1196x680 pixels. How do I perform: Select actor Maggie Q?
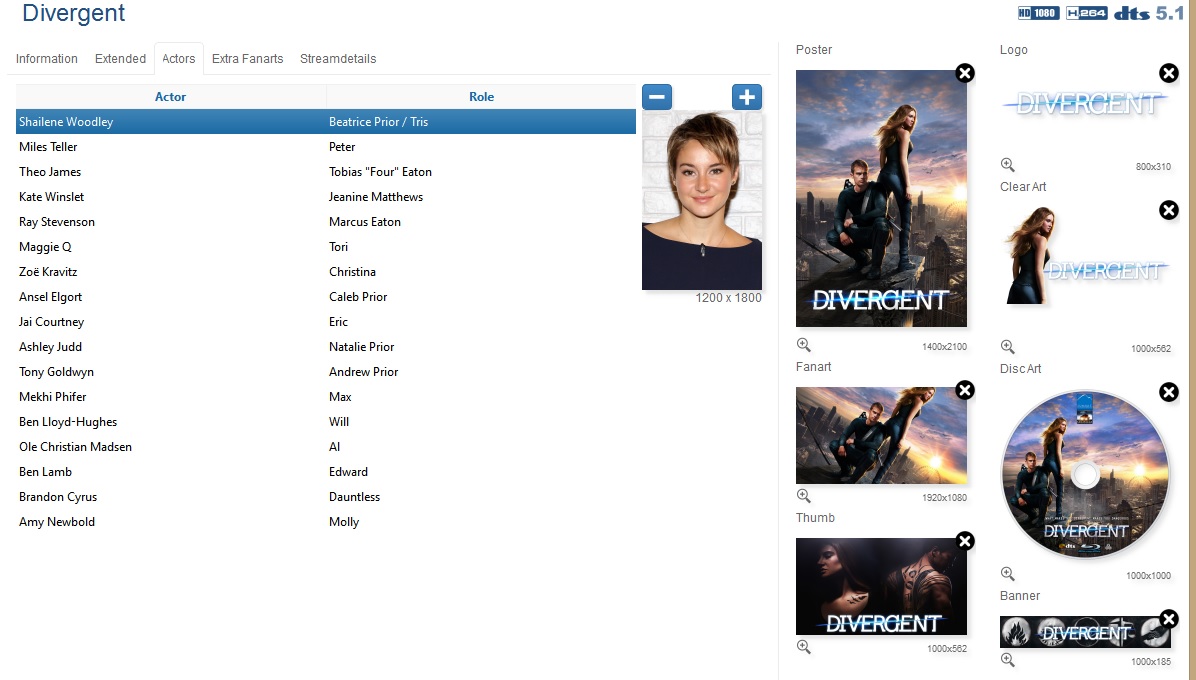pos(45,247)
